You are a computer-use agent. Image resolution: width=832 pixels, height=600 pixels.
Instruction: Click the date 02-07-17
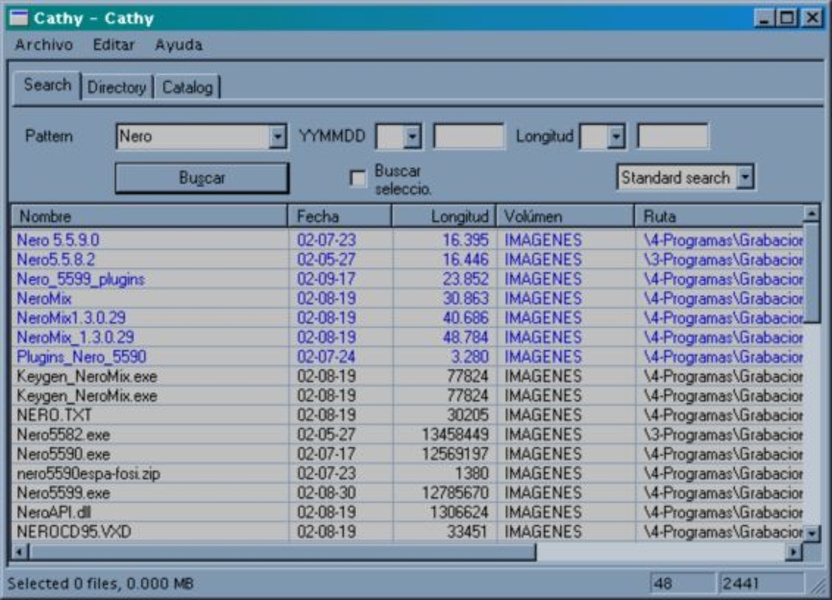point(326,454)
